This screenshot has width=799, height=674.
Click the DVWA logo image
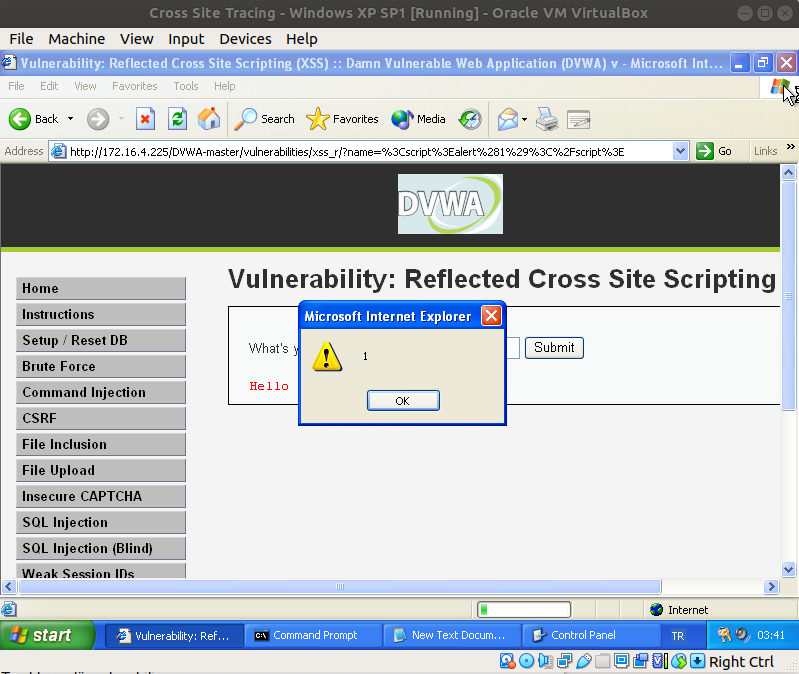coord(450,204)
